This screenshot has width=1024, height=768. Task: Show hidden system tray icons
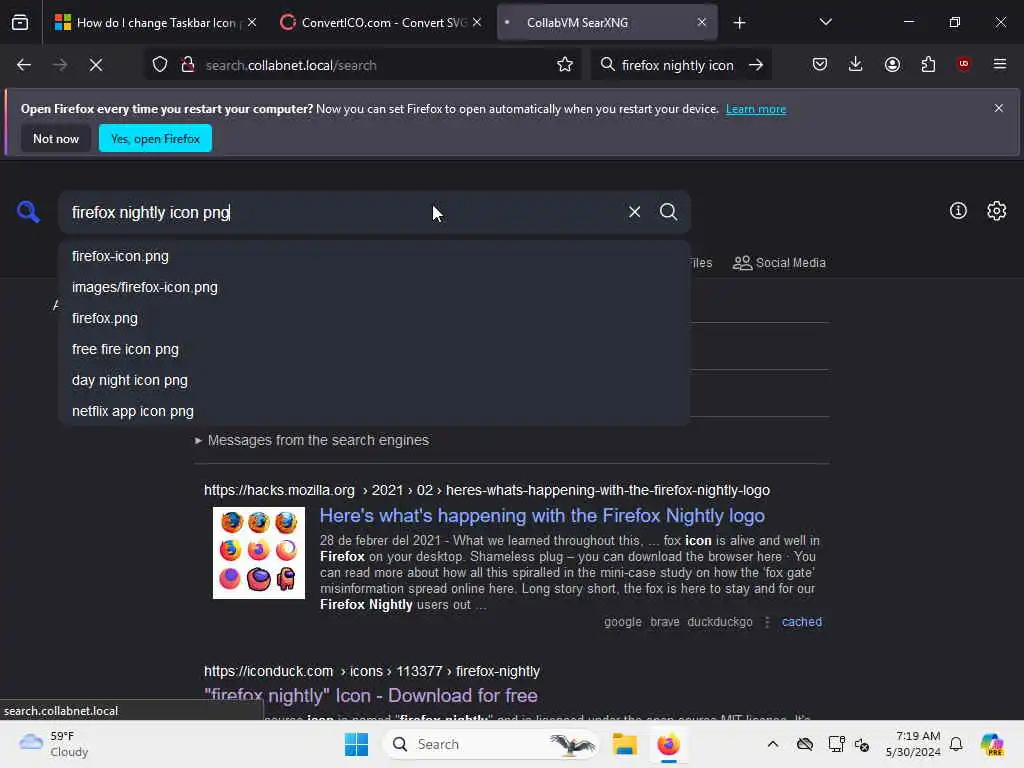tap(773, 744)
